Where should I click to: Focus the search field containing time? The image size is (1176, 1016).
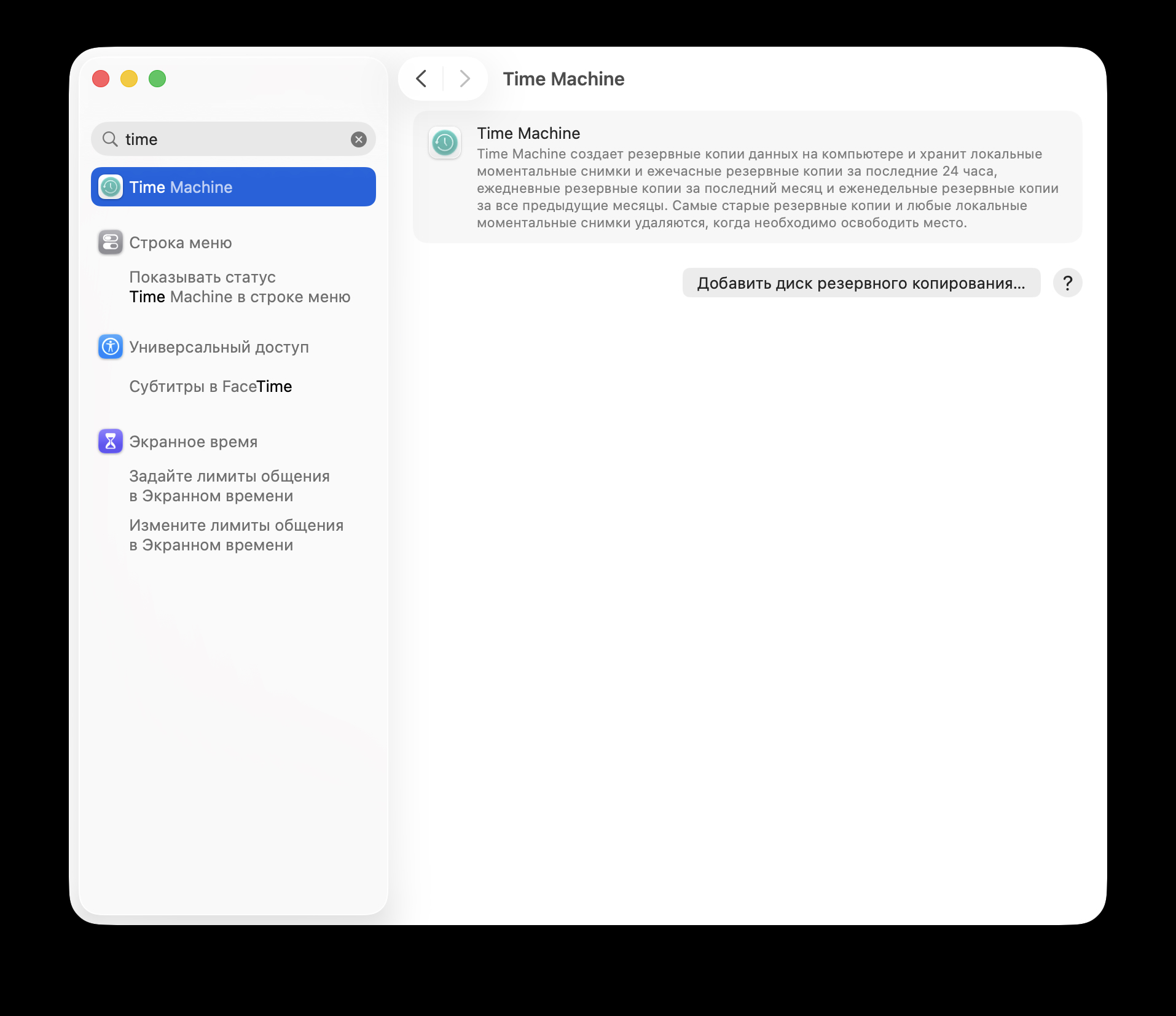[233, 139]
